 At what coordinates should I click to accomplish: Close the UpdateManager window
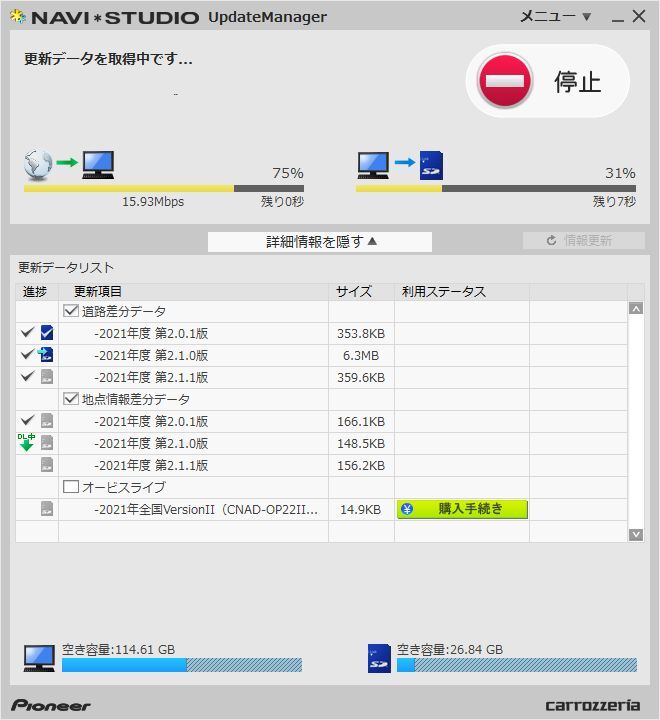(x=639, y=17)
